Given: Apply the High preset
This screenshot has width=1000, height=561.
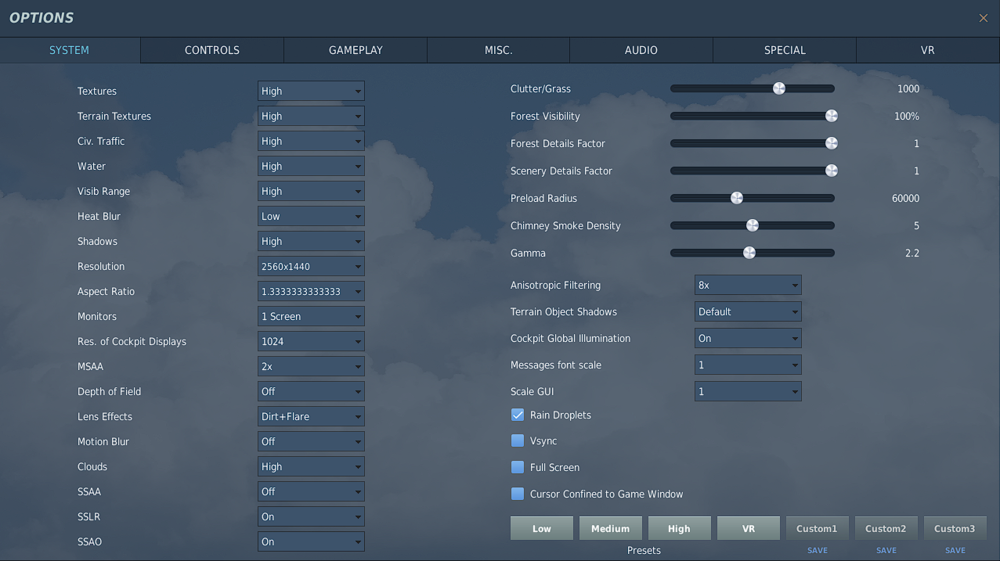Looking at the screenshot, I should pyautogui.click(x=679, y=528).
